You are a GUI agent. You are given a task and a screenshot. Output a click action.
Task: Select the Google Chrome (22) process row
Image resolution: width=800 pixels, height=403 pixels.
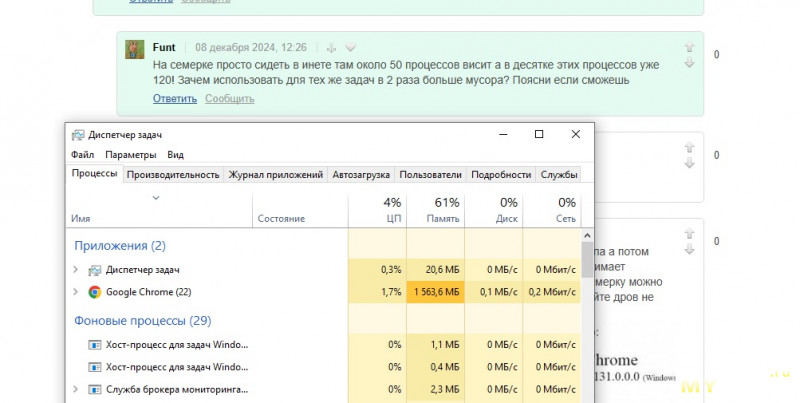[323, 292]
